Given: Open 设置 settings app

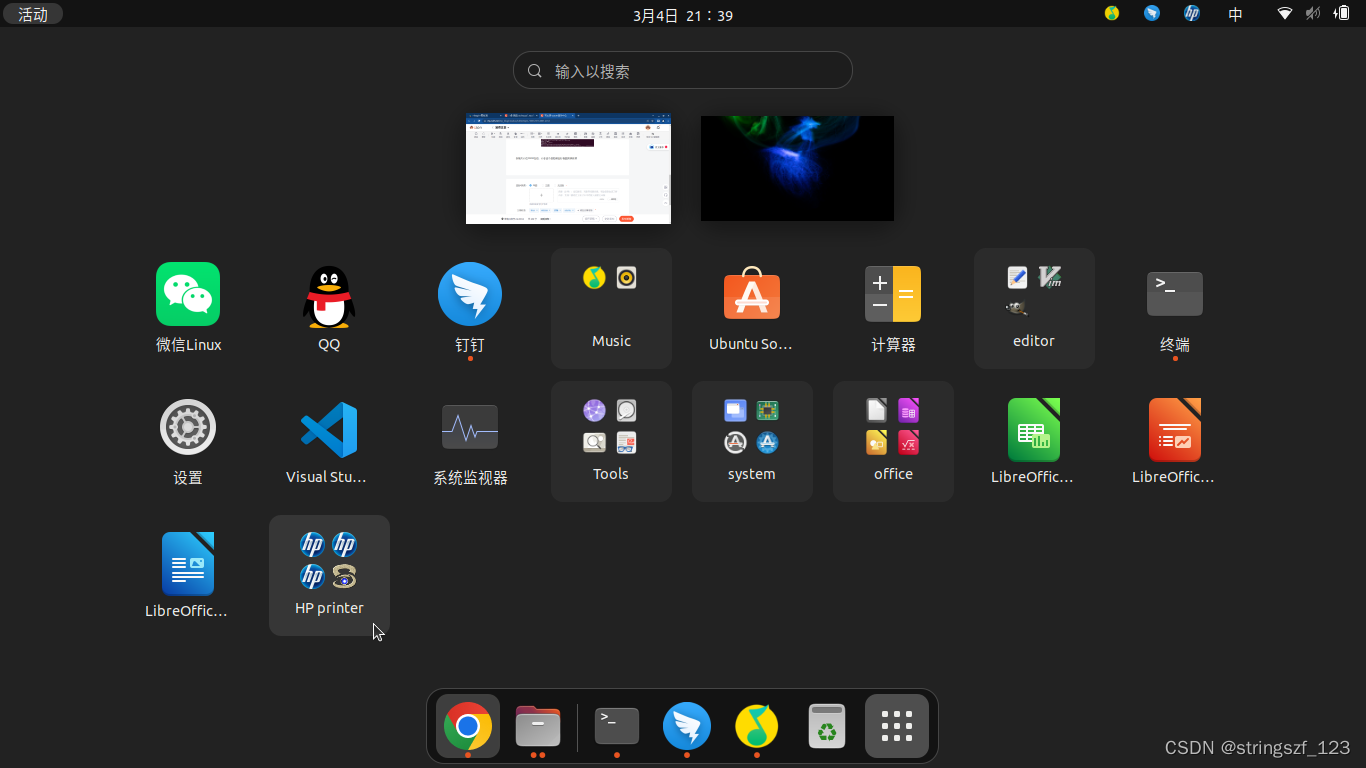Looking at the screenshot, I should 188,428.
